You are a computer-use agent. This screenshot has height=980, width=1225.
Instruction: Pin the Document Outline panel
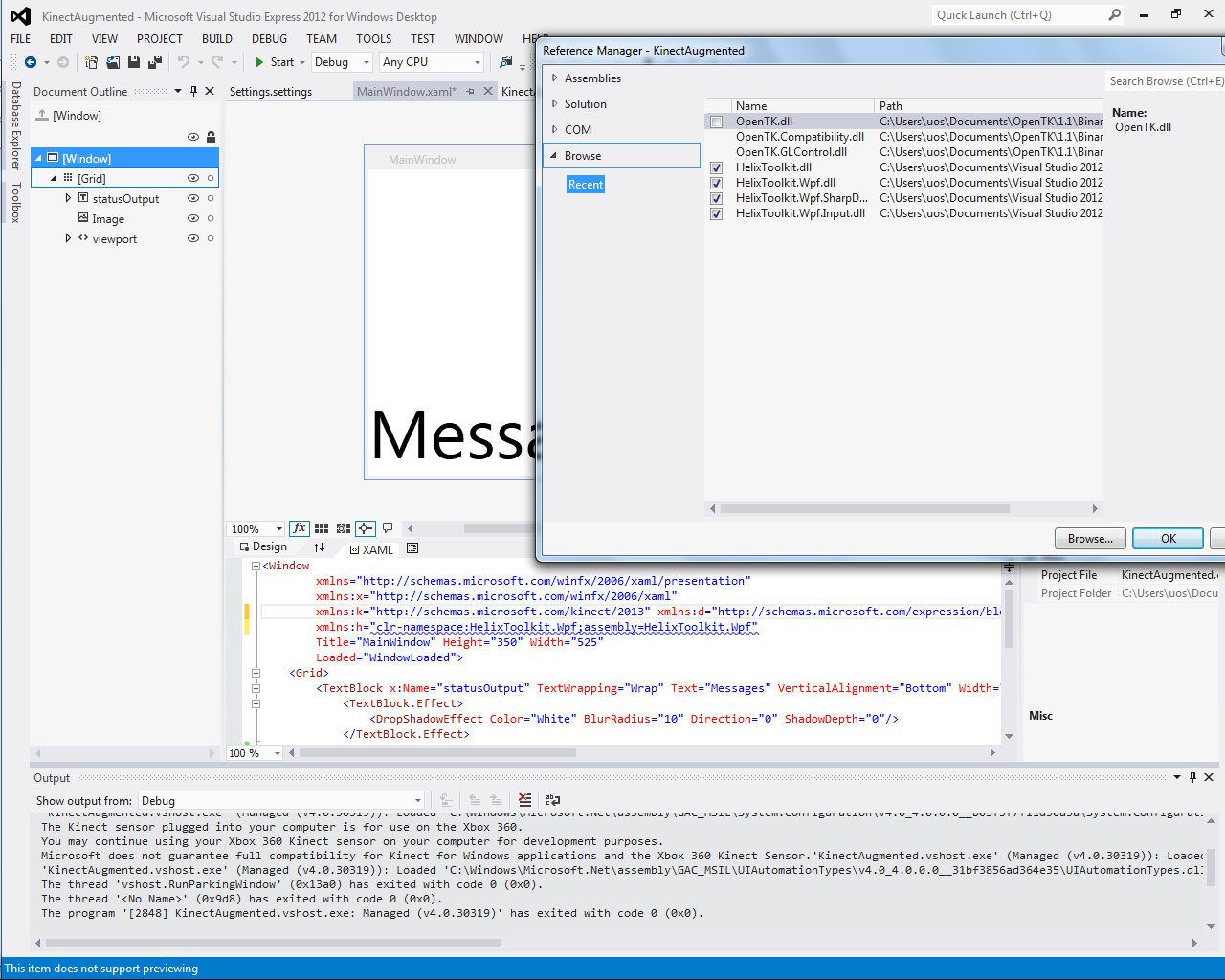pyautogui.click(x=194, y=91)
